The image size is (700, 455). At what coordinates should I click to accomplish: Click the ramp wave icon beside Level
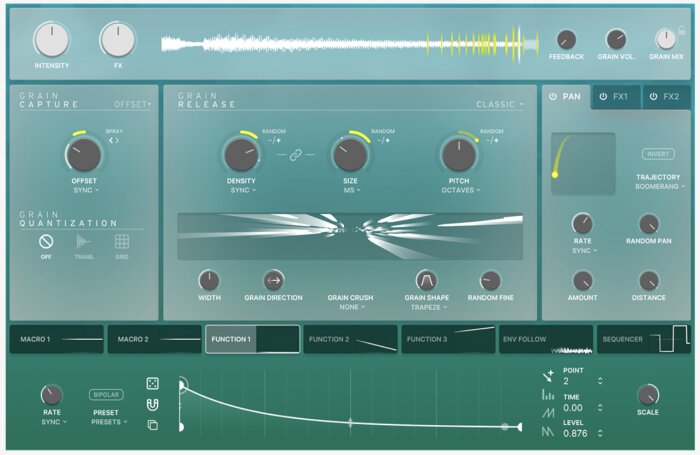(x=548, y=413)
